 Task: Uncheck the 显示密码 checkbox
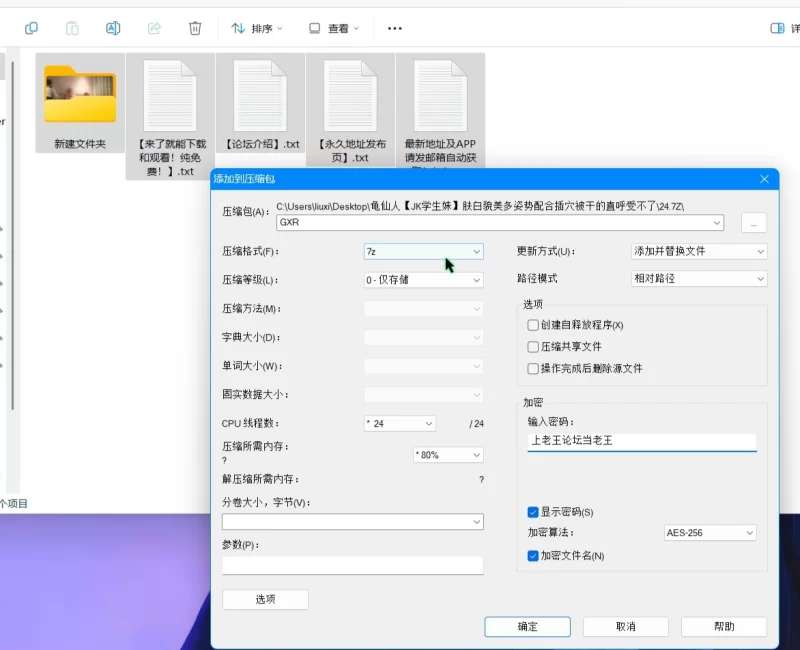[533, 512]
